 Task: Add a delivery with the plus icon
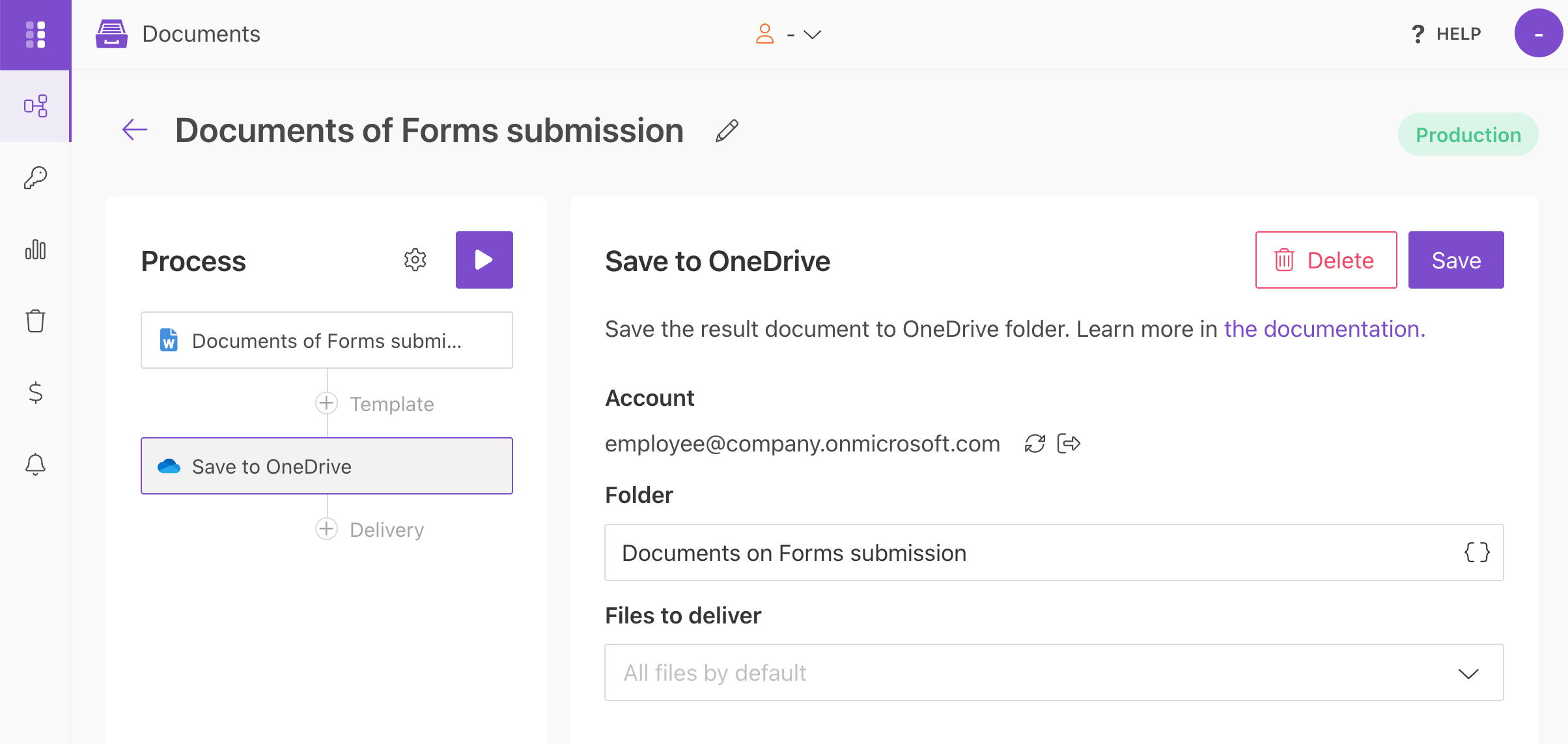pyautogui.click(x=326, y=529)
